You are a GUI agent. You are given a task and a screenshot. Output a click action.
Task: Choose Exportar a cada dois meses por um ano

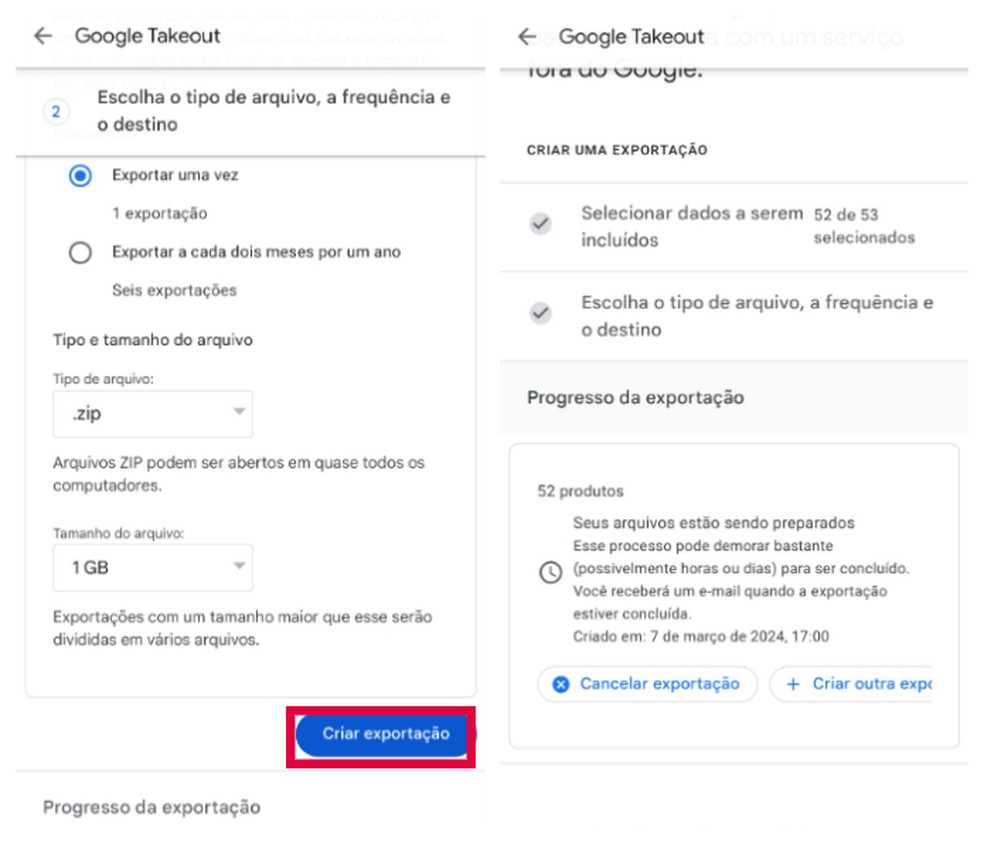pos(81,253)
